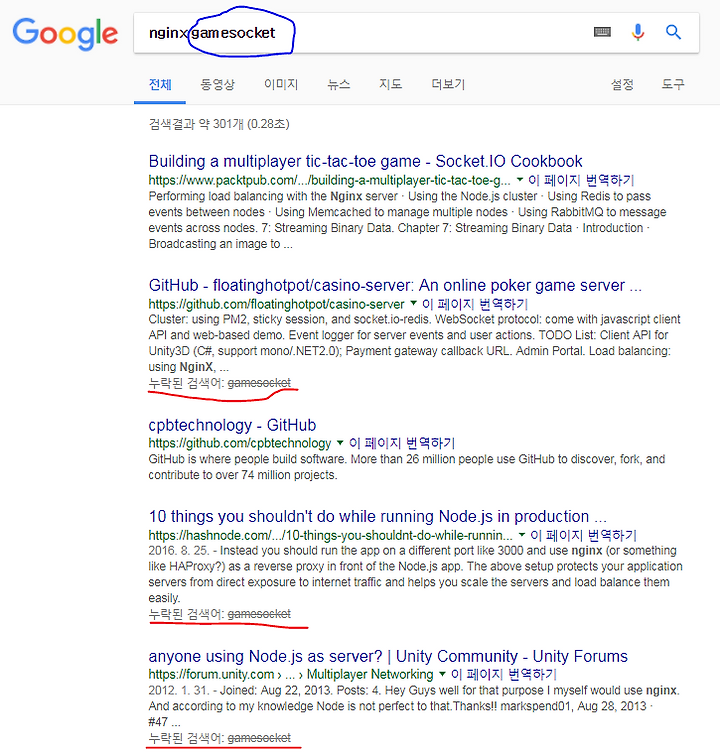The image size is (720, 756).
Task: Translate the Unity Forums page
Action: point(503,674)
